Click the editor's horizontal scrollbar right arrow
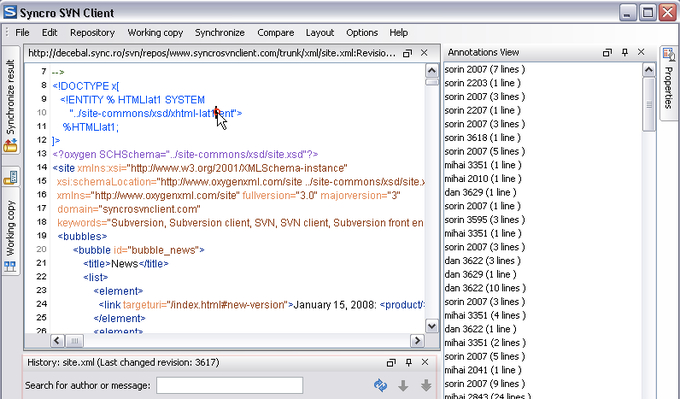The image size is (680, 399). tap(417, 341)
